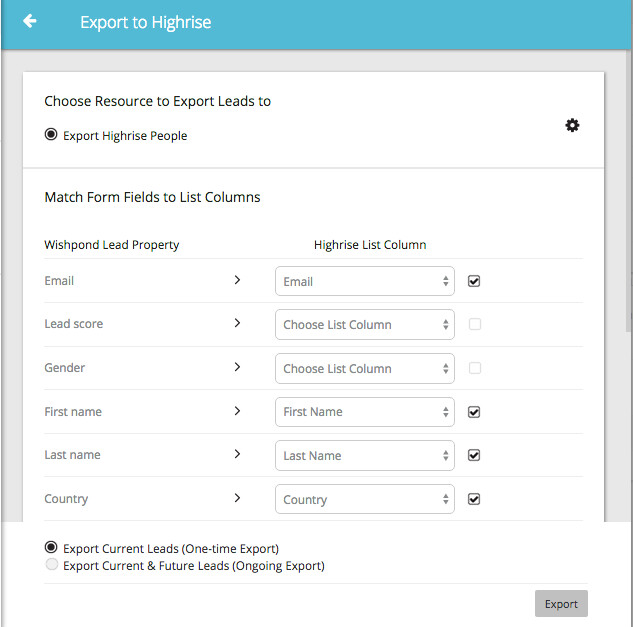633x627 pixels.
Task: Uncheck the First Name column checkbox
Action: [474, 412]
